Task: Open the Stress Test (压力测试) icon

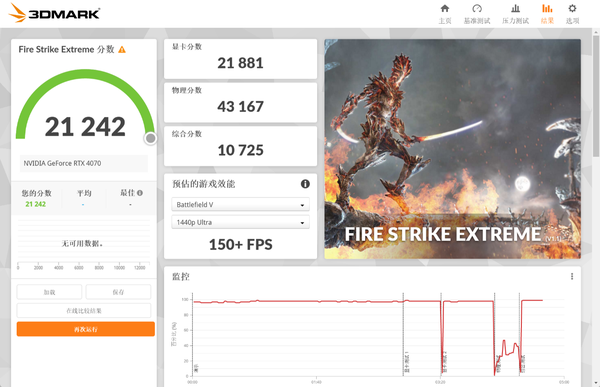Action: tap(515, 9)
